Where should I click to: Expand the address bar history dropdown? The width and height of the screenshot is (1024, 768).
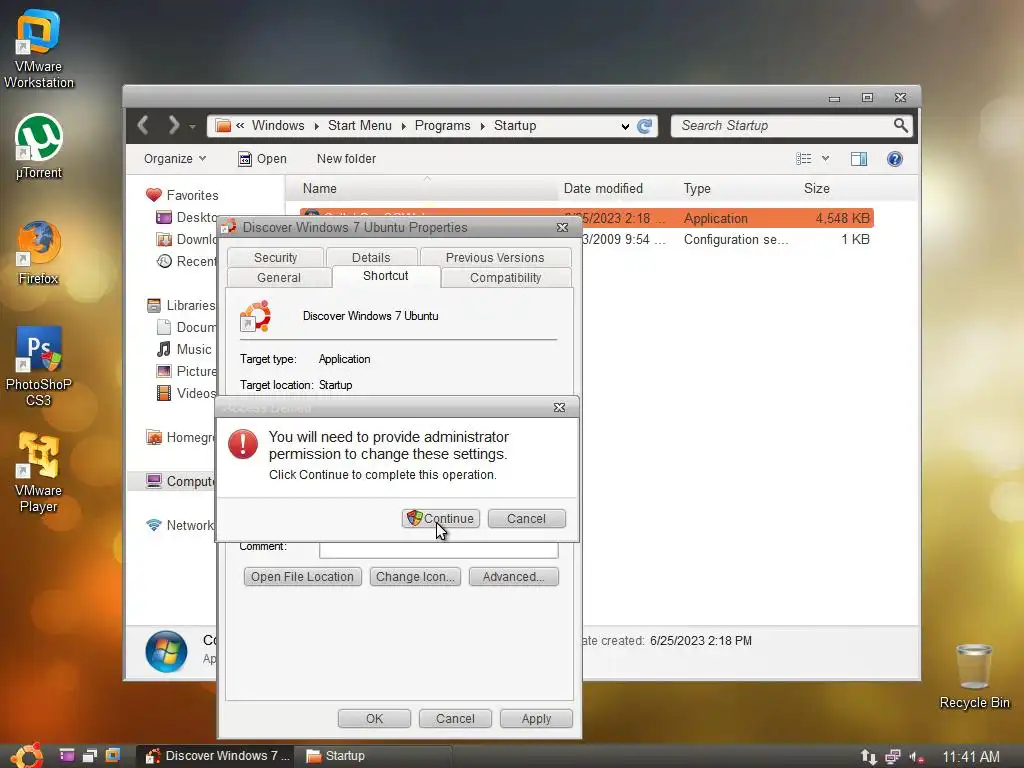point(625,127)
